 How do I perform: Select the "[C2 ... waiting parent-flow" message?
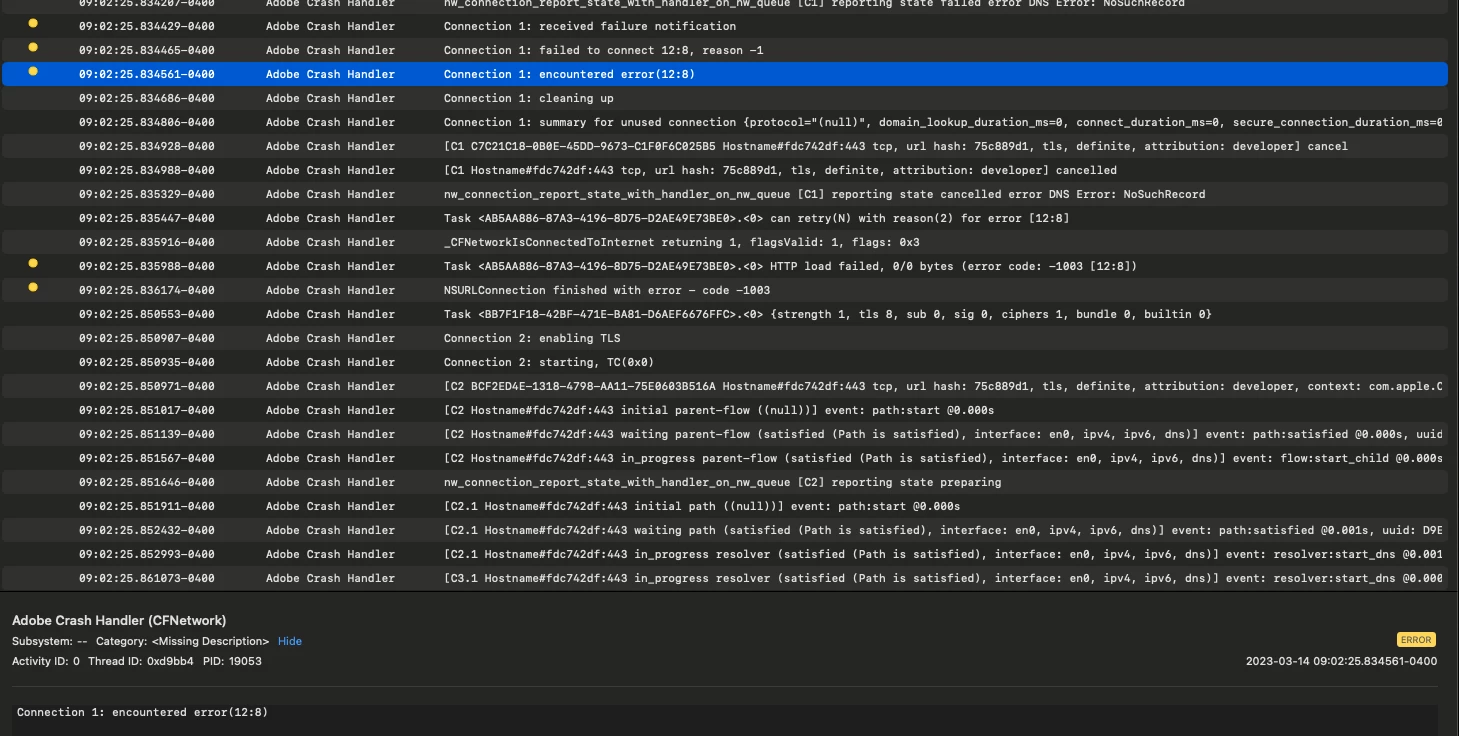[943, 434]
